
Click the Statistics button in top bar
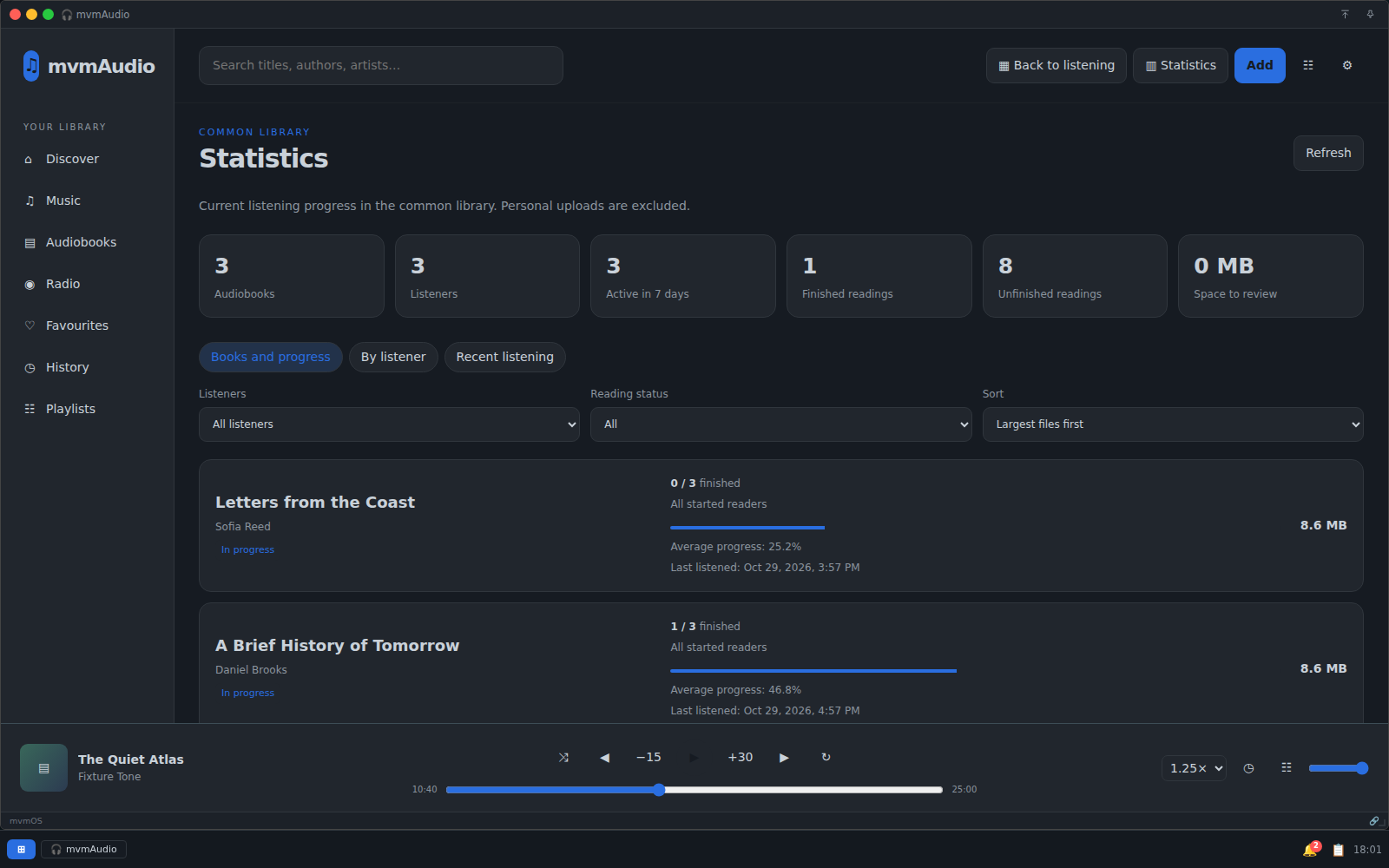coord(1181,65)
